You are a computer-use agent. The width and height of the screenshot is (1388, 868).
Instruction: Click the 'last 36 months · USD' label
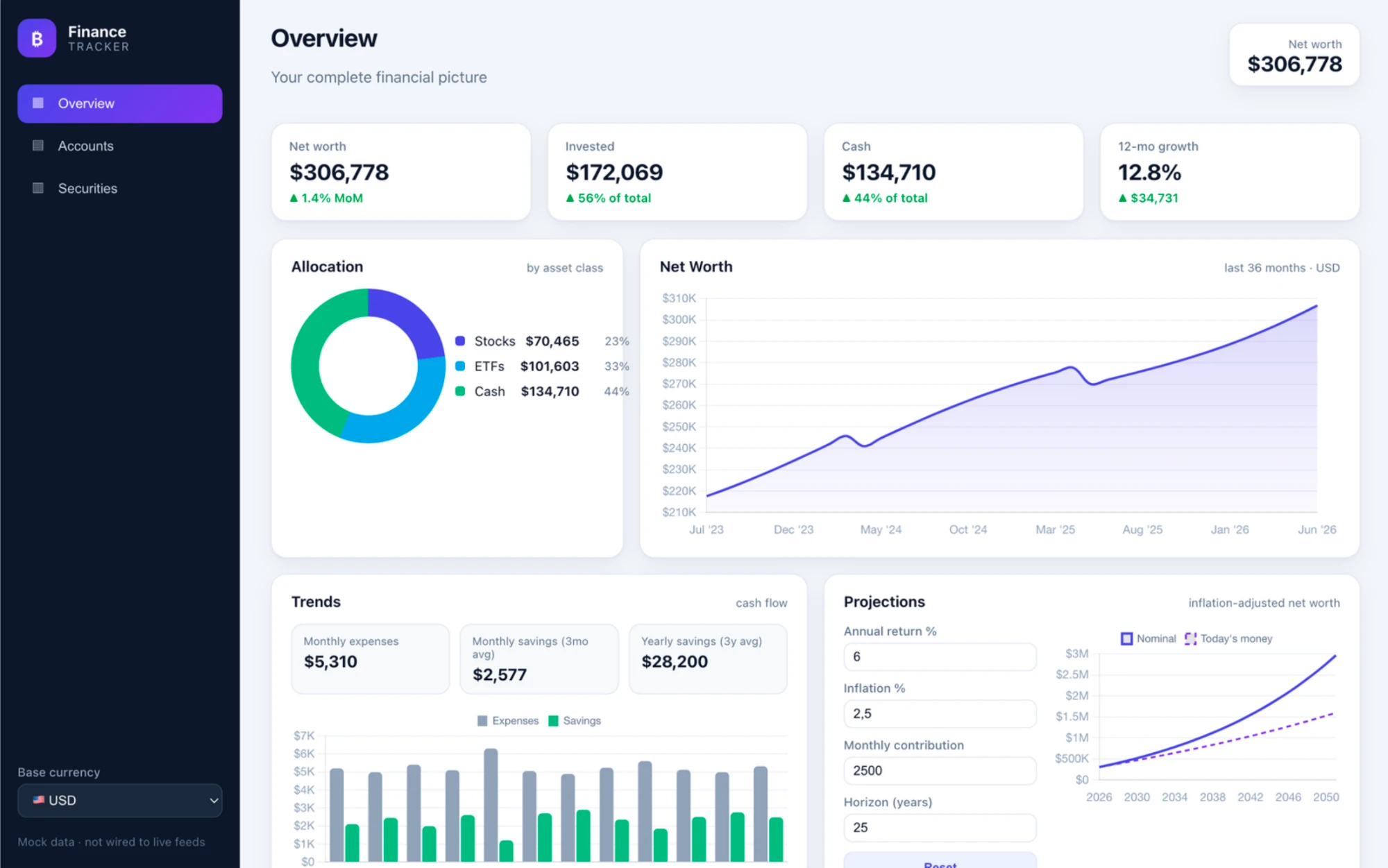click(1282, 268)
